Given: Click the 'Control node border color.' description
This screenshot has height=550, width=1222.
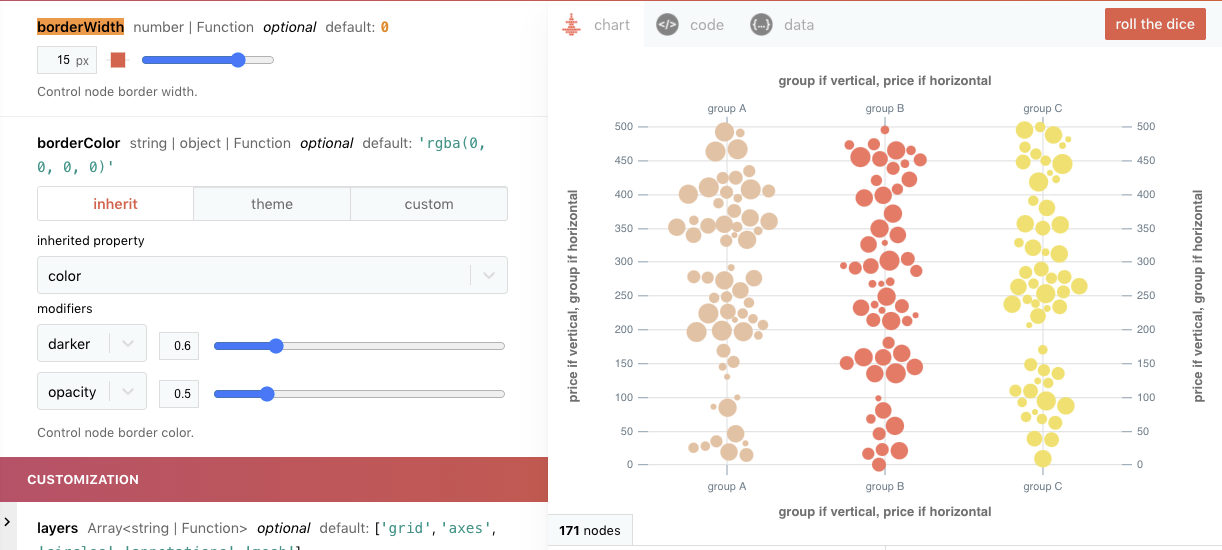Looking at the screenshot, I should [115, 433].
